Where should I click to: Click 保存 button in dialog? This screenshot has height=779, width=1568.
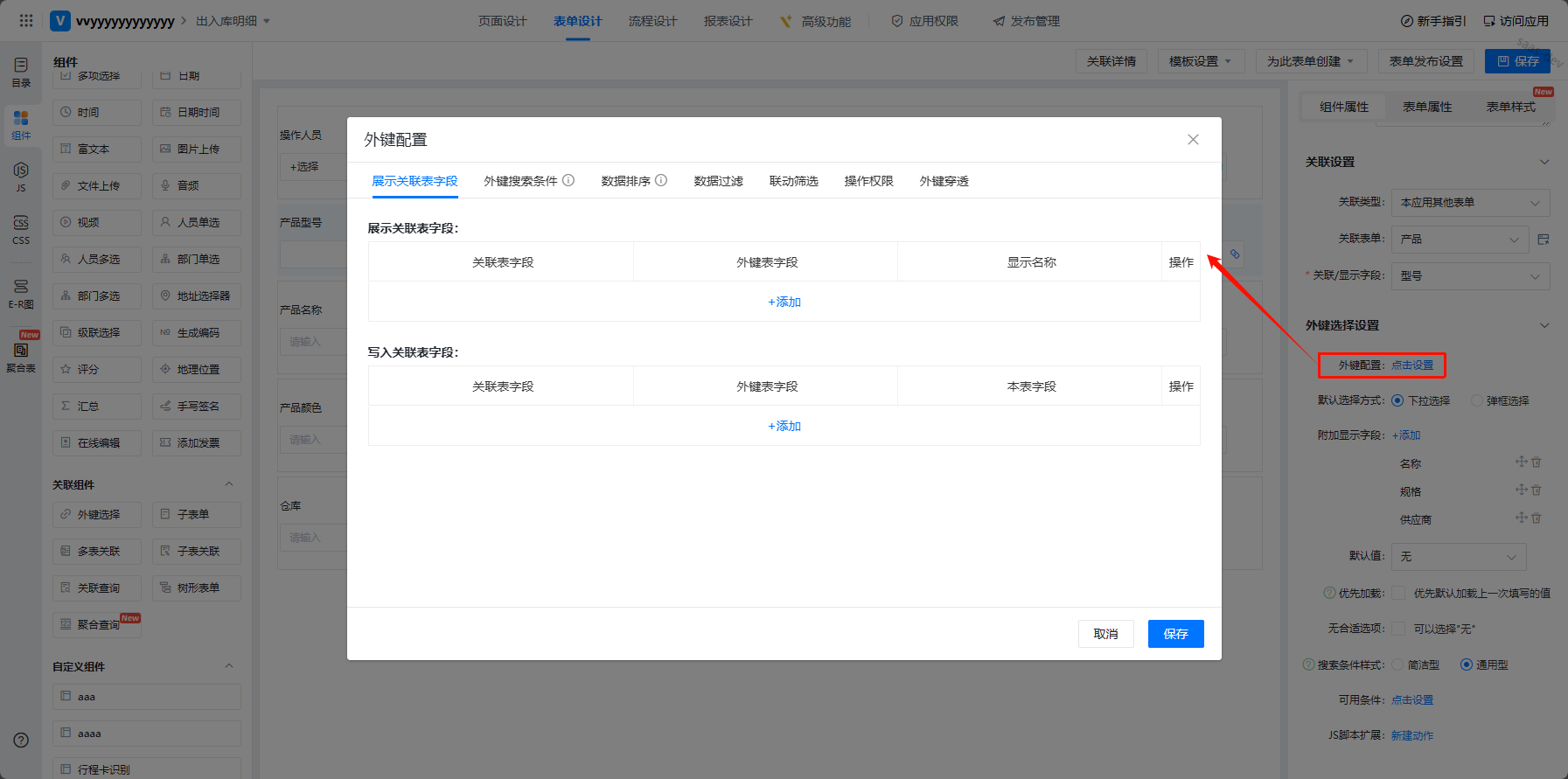pyautogui.click(x=1175, y=634)
